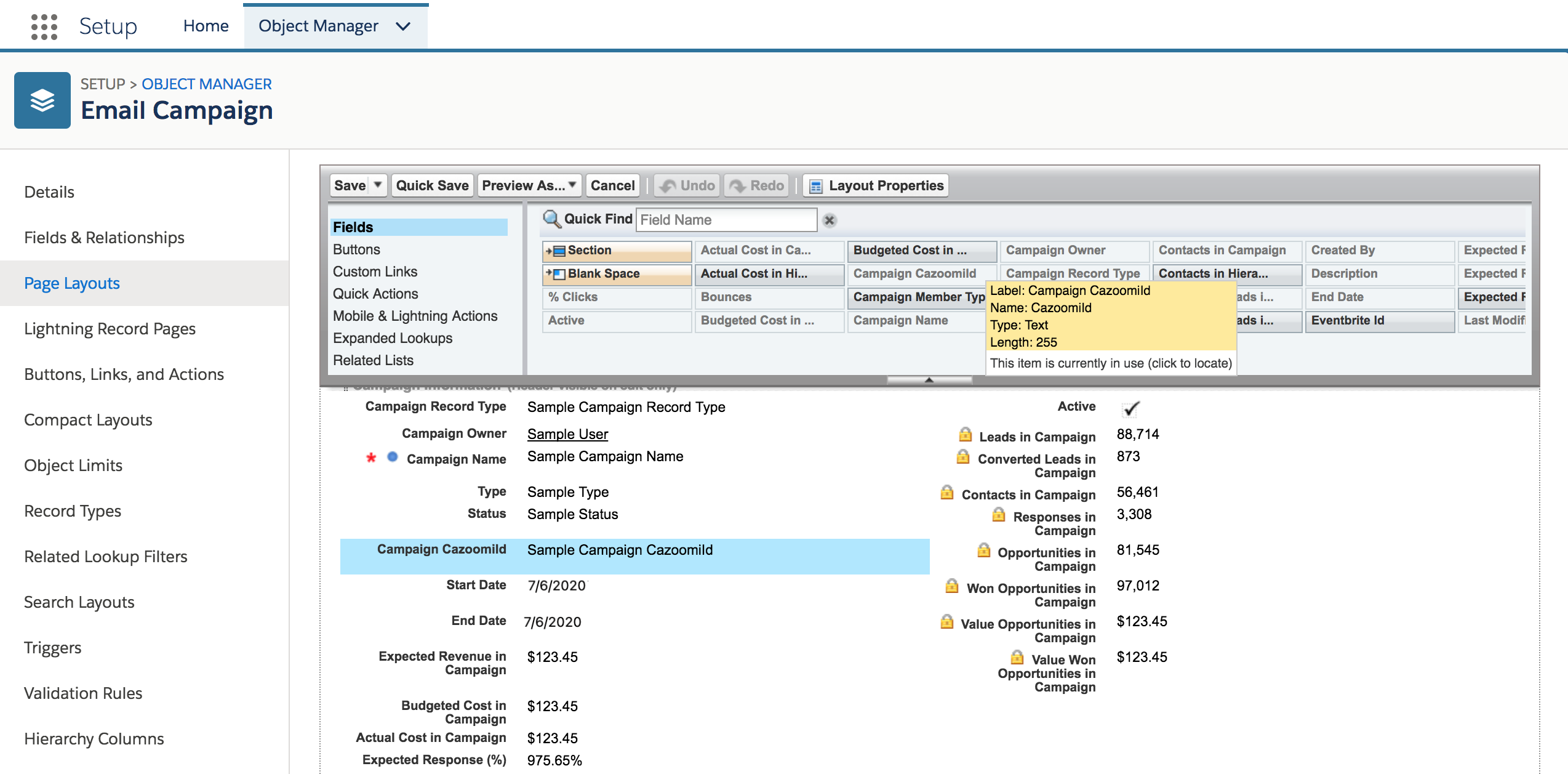Screen dimensions: 1568x774
Task: Expand the Preview As dropdown
Action: [x=572, y=185]
